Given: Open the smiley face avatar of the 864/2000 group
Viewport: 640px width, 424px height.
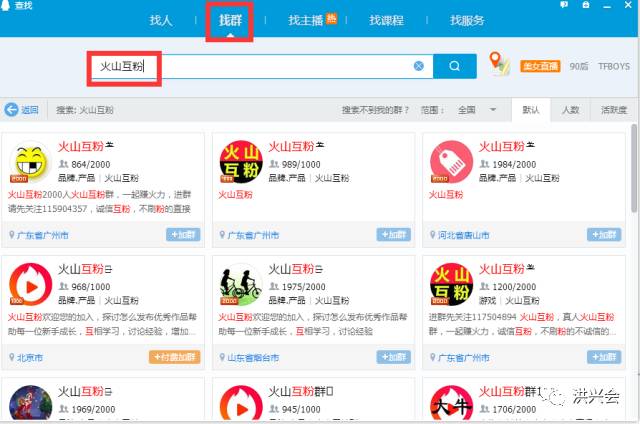Looking at the screenshot, I should pyautogui.click(x=31, y=162).
